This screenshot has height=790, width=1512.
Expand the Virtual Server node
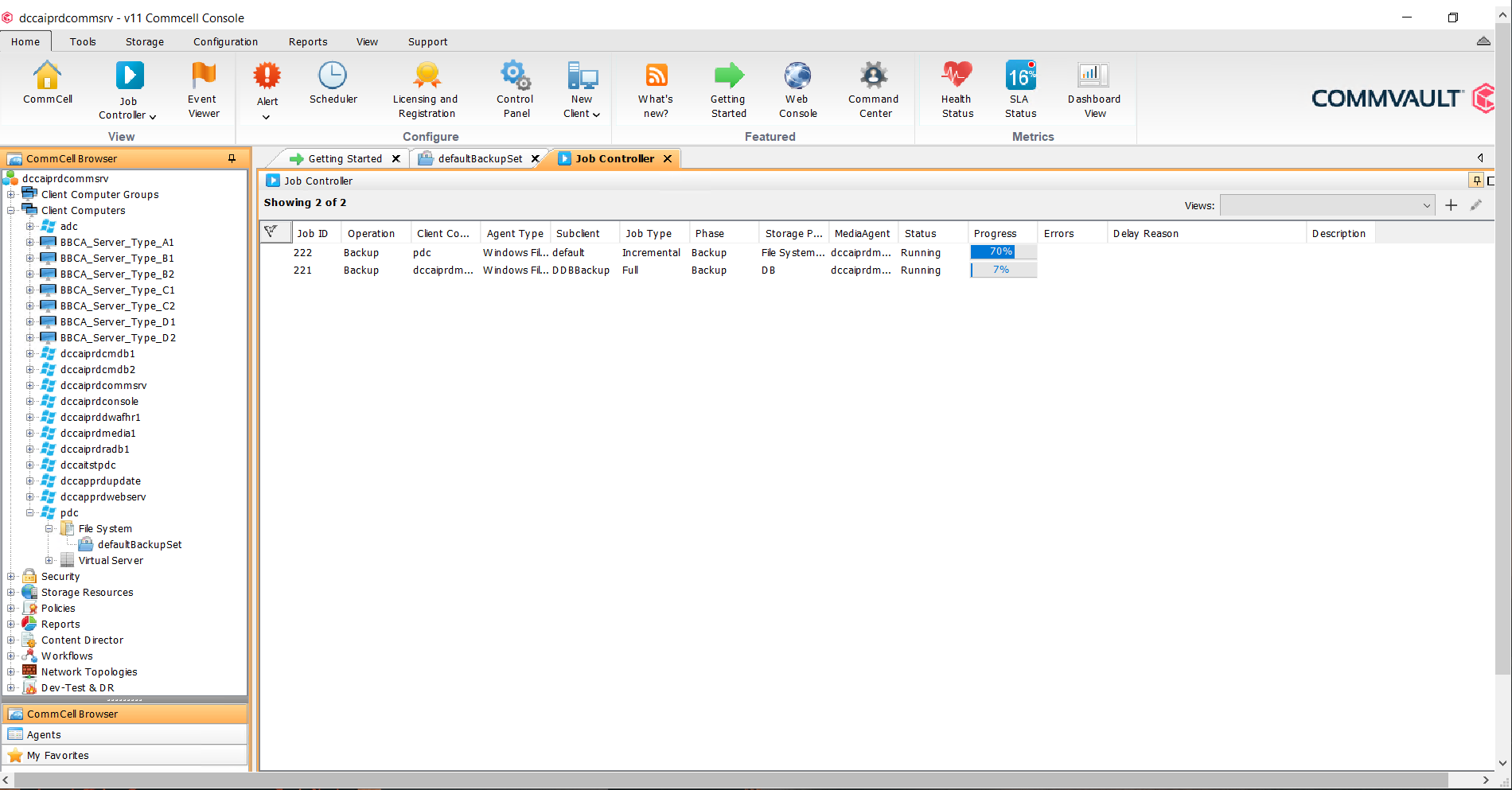point(49,560)
